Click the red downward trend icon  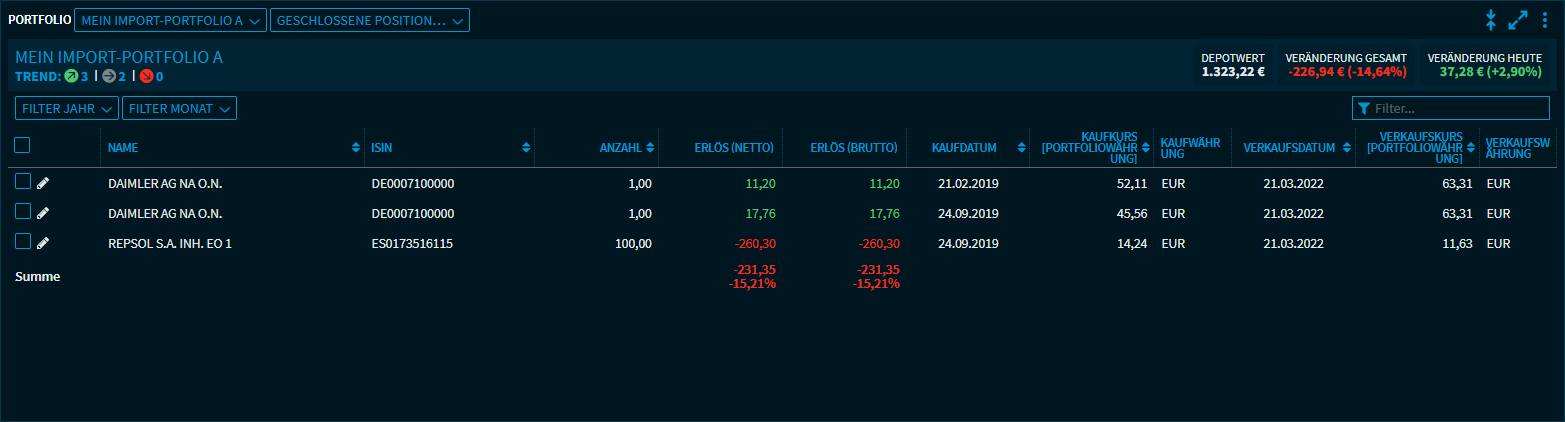click(x=146, y=76)
